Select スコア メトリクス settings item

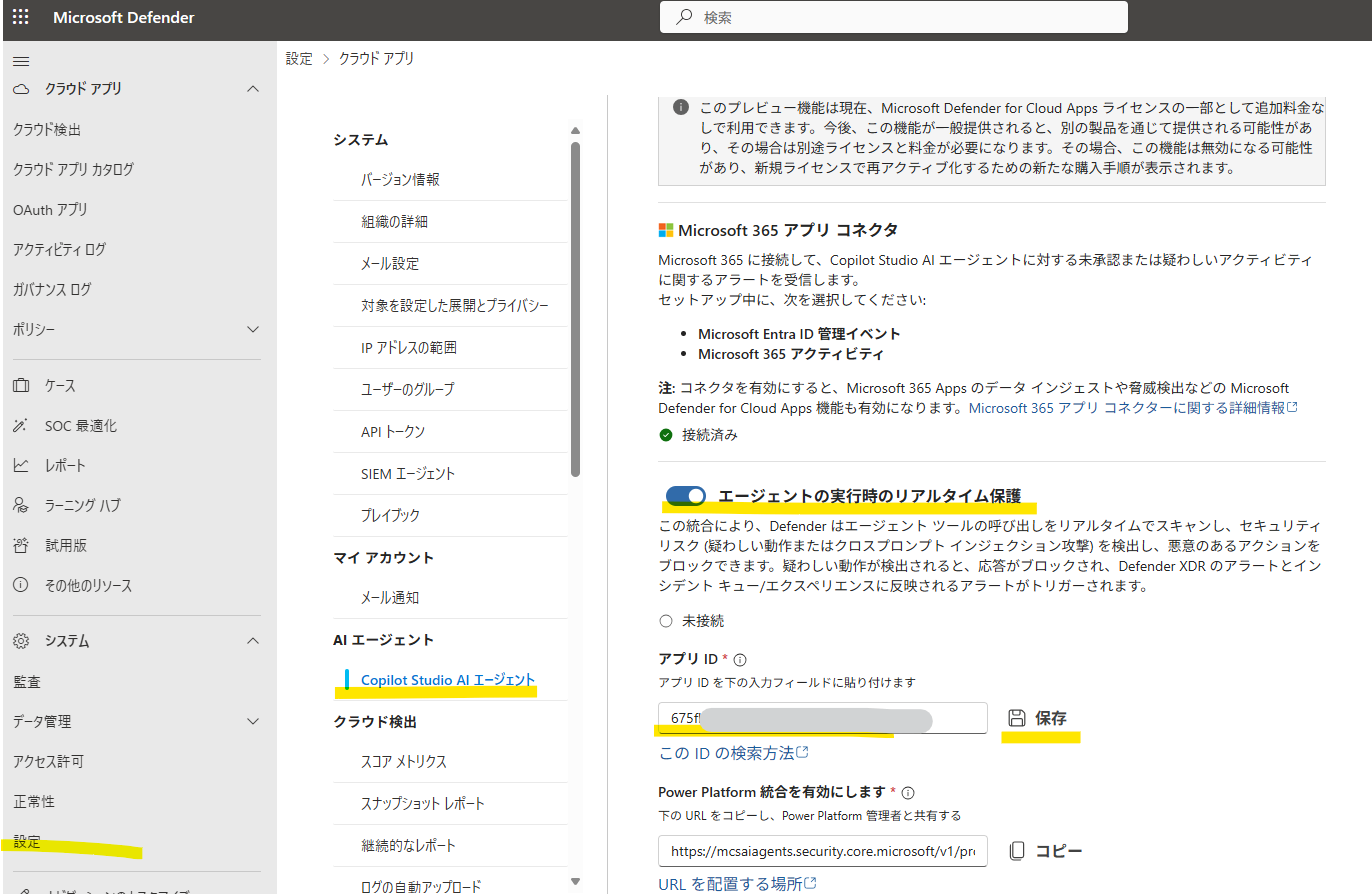click(x=404, y=762)
